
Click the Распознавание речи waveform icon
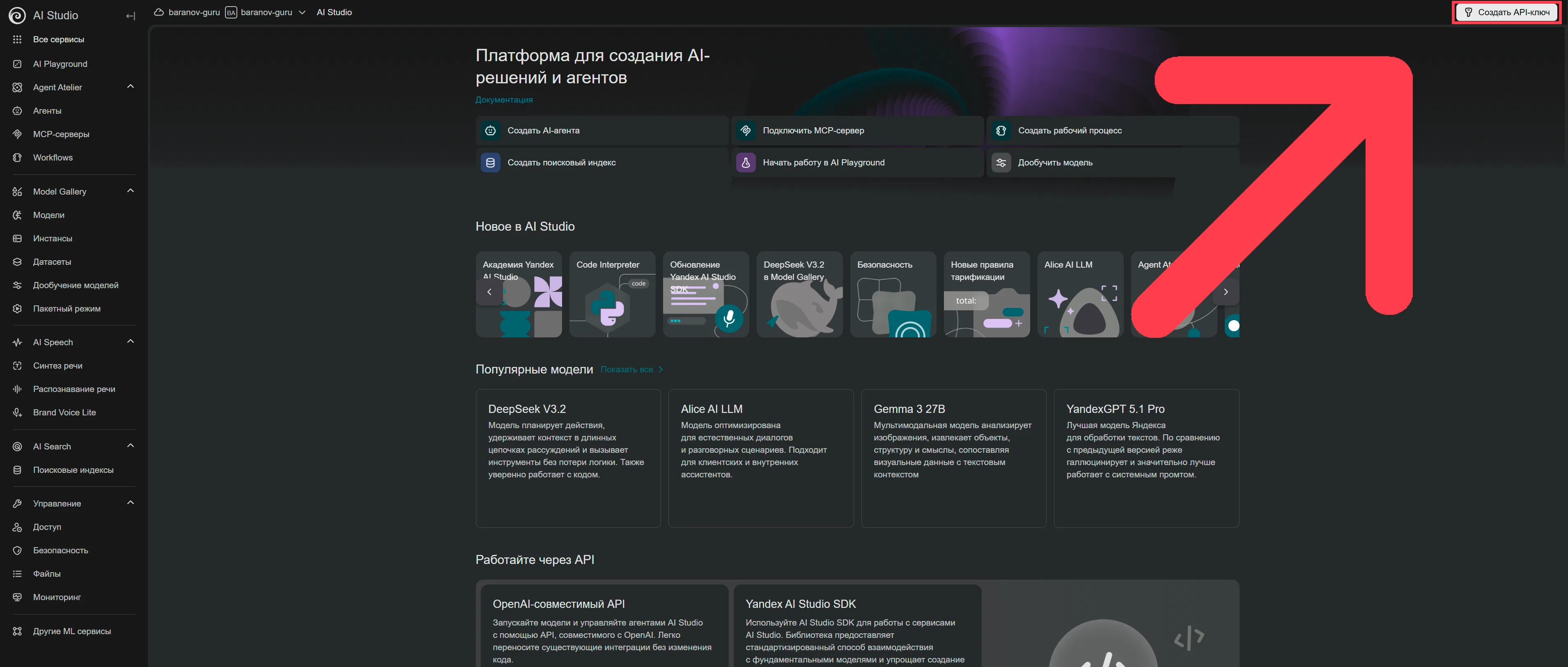(x=17, y=389)
